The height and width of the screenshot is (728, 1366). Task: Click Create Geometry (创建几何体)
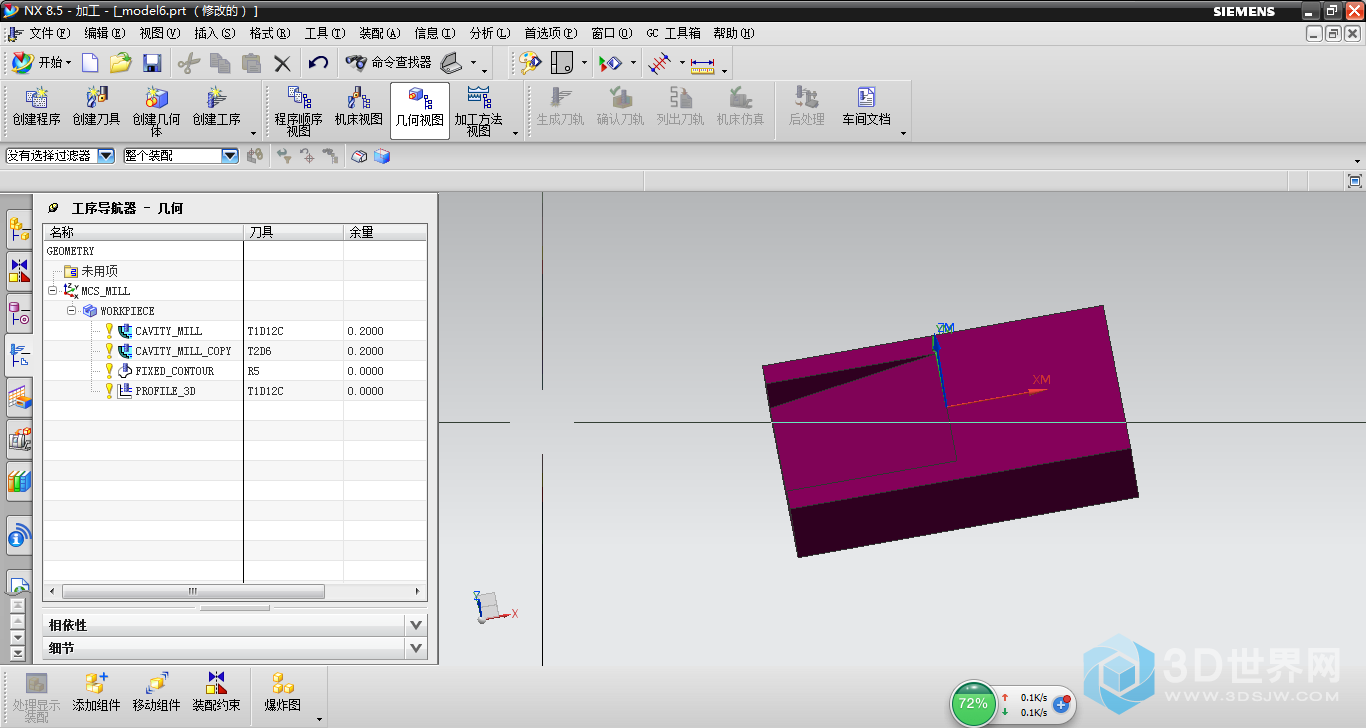point(157,110)
